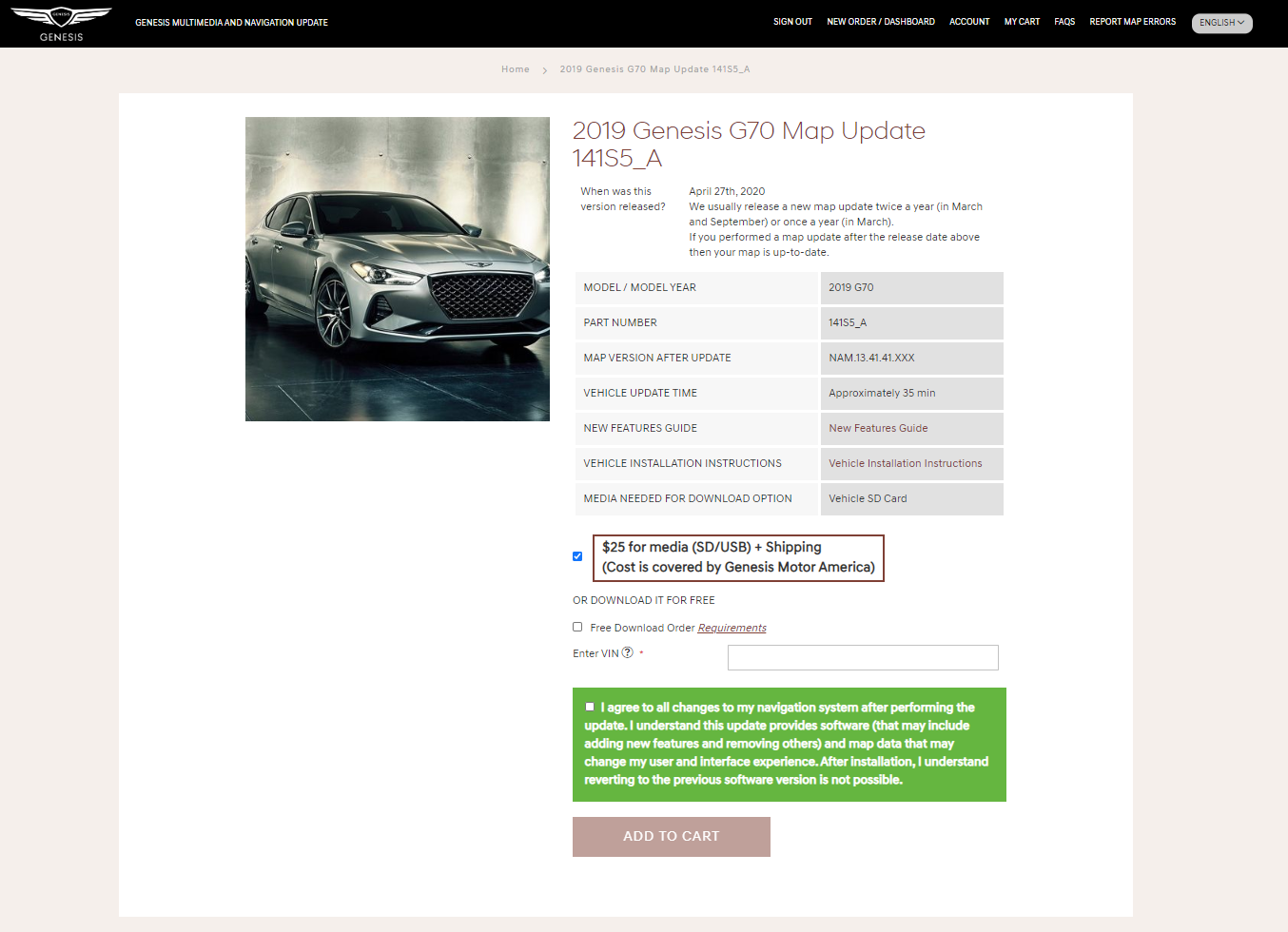This screenshot has width=1288, height=932.
Task: Go to Home breadcrumb link
Action: pyautogui.click(x=516, y=69)
